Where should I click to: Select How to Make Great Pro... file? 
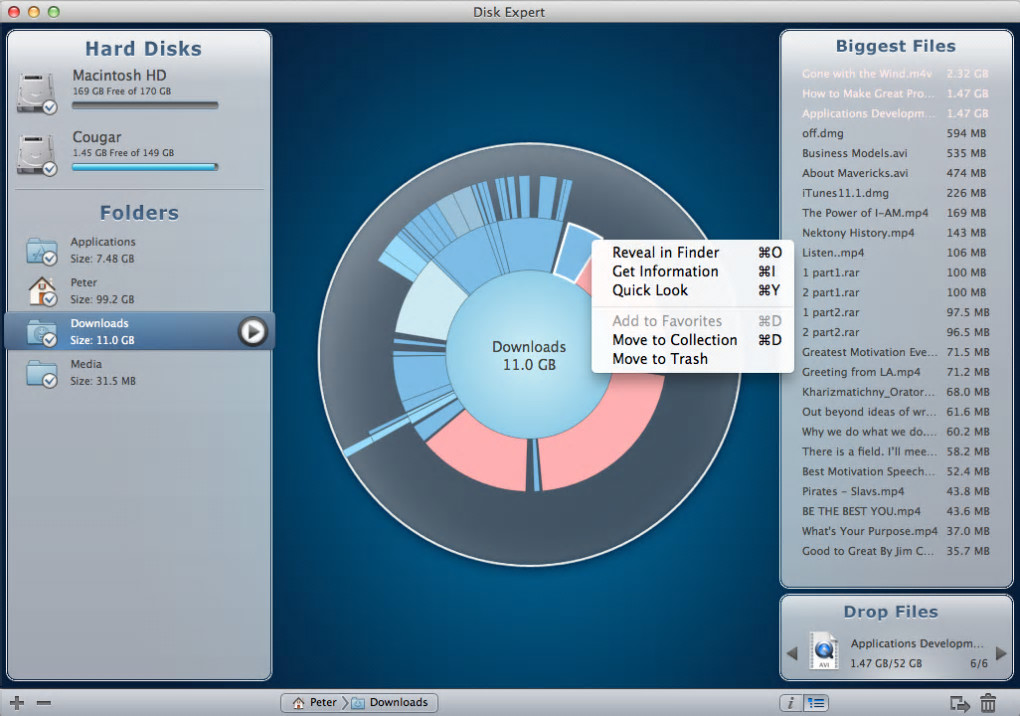[895, 94]
